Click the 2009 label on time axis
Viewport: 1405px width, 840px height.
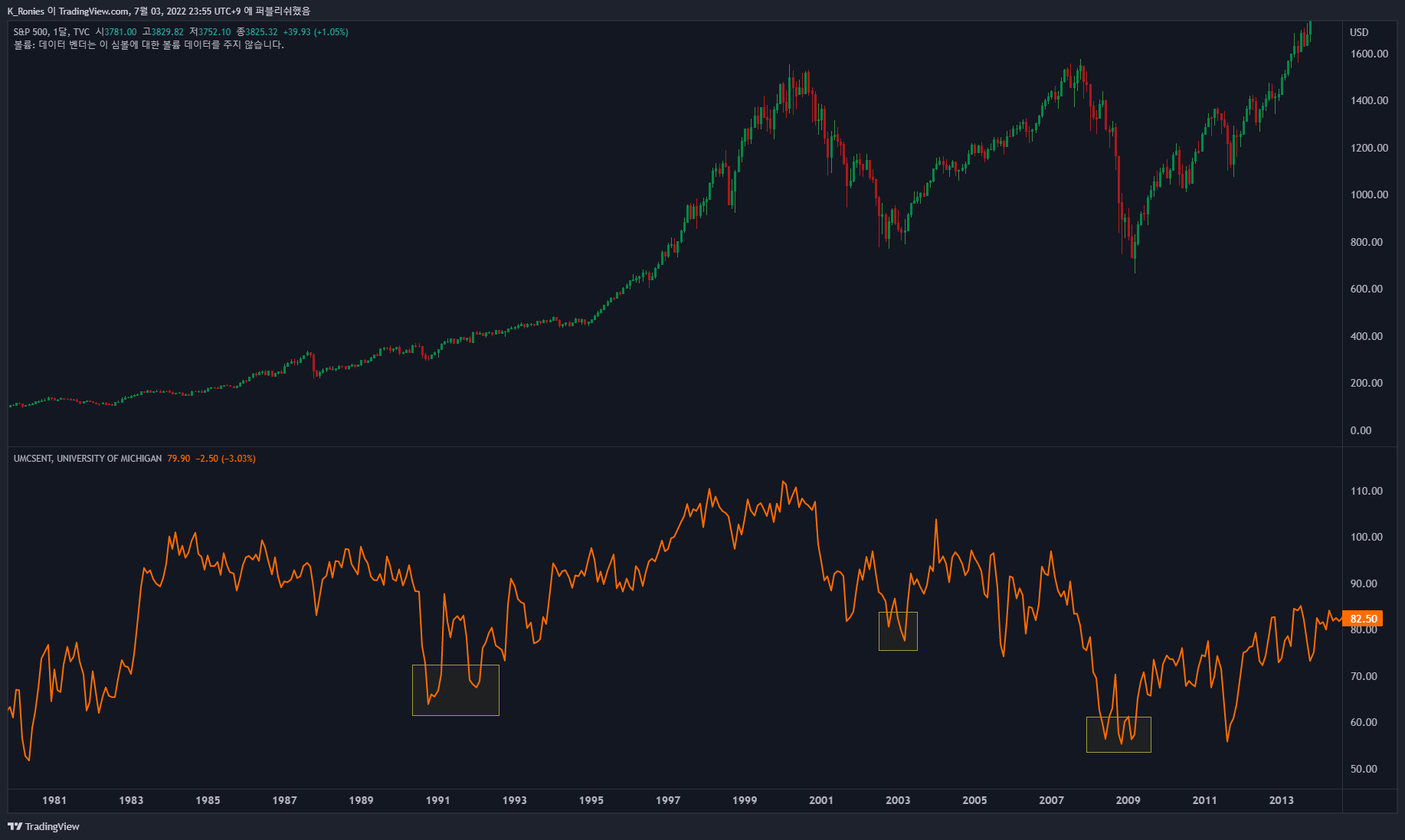point(1128,800)
